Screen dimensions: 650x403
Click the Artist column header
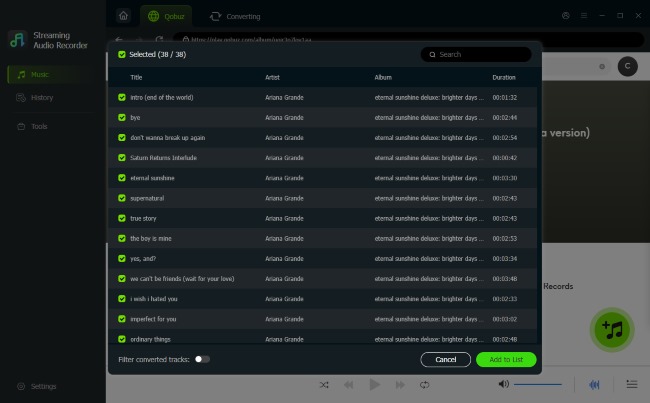click(x=272, y=77)
